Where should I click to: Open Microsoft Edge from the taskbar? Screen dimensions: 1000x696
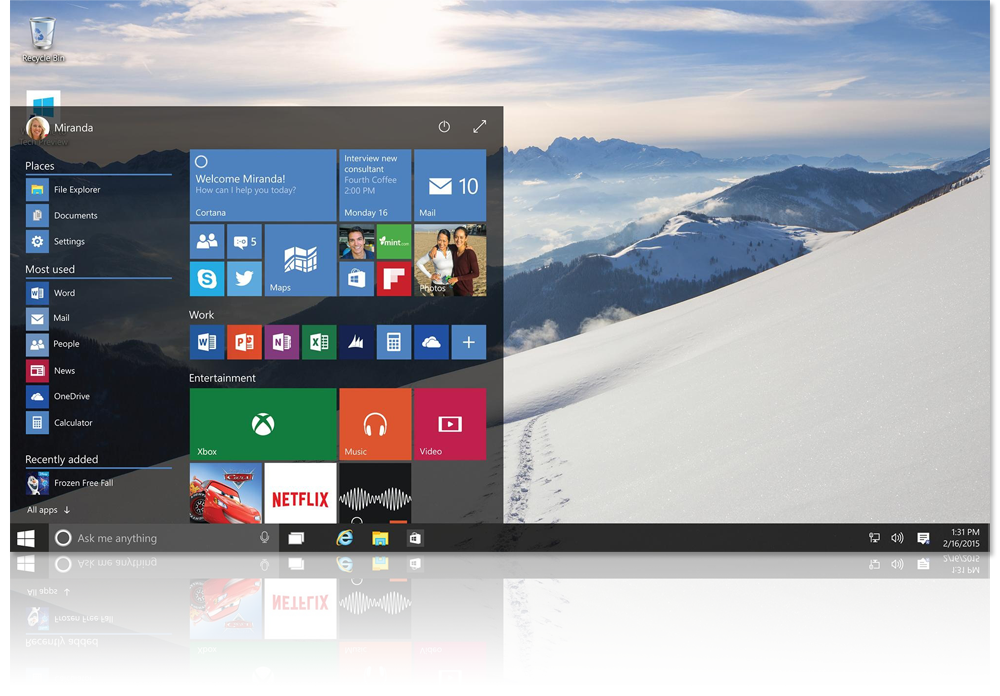coord(345,537)
